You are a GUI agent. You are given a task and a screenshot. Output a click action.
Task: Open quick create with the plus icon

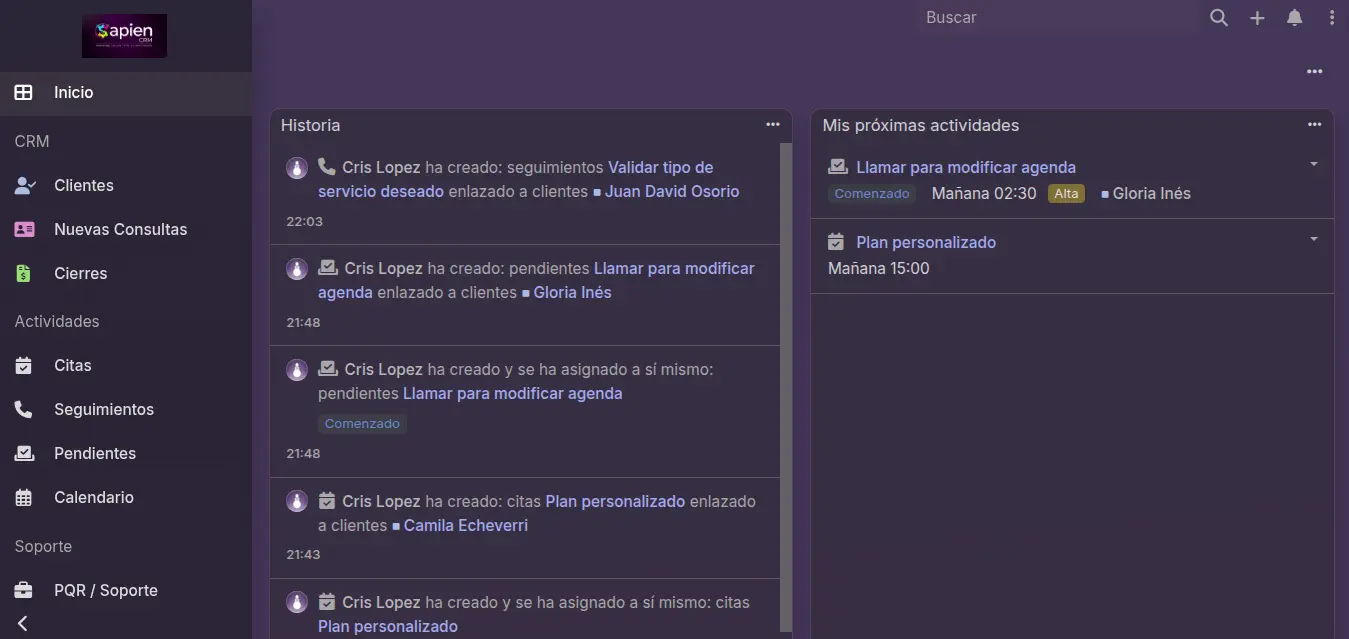click(1256, 17)
